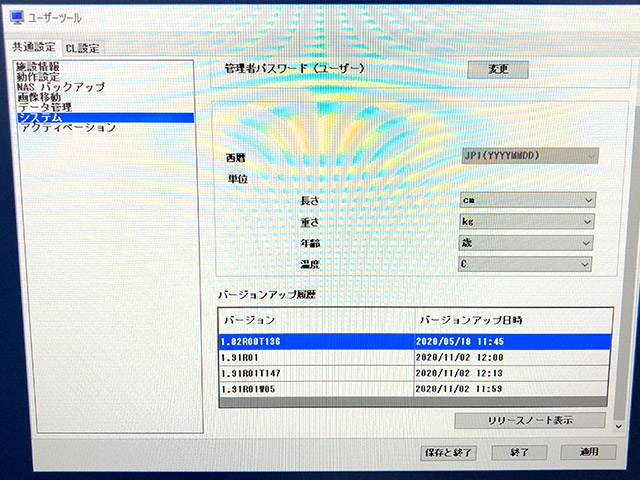Switch to the 共通設定 tab

(33, 47)
